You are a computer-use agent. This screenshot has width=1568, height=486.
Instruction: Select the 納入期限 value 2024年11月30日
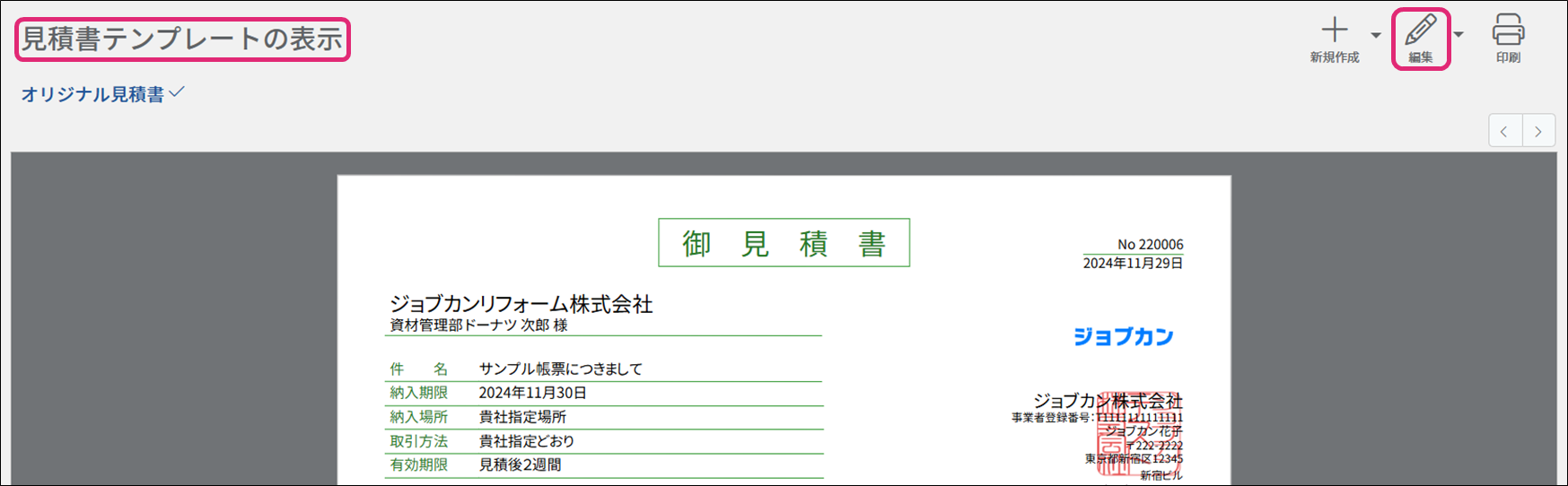coord(532,393)
